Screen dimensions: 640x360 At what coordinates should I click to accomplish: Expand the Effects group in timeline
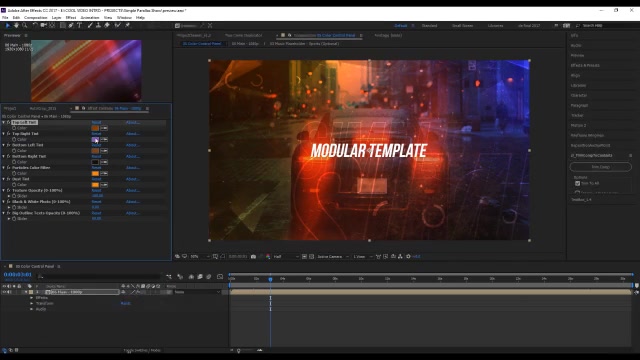coord(31,298)
